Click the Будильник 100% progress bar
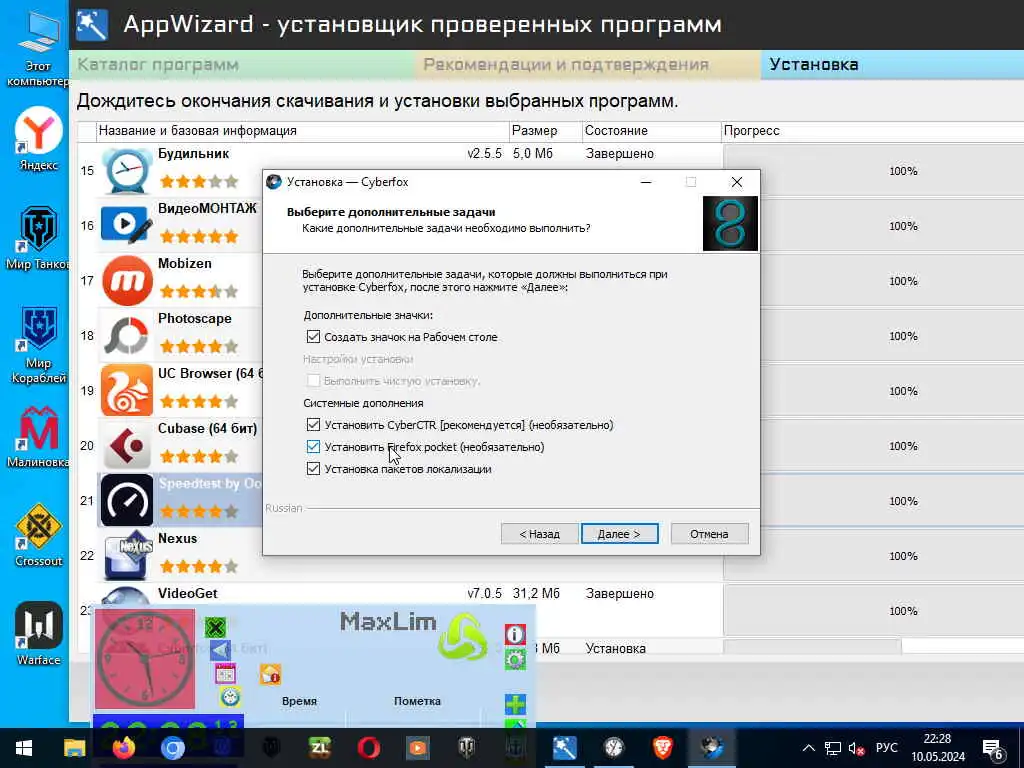Viewport: 1024px width, 768px height. (x=874, y=171)
